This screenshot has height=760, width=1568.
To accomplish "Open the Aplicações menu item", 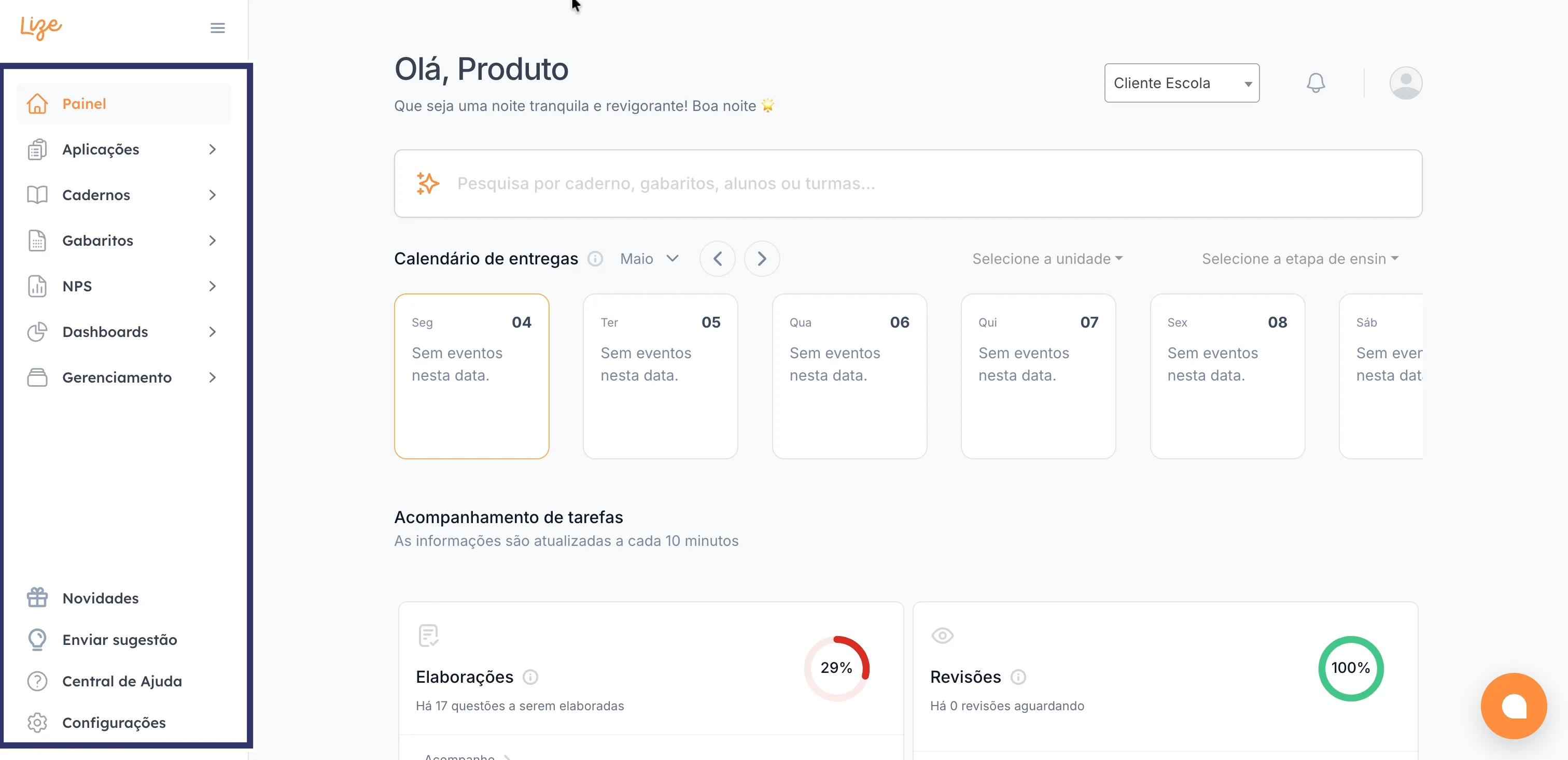I will (123, 149).
